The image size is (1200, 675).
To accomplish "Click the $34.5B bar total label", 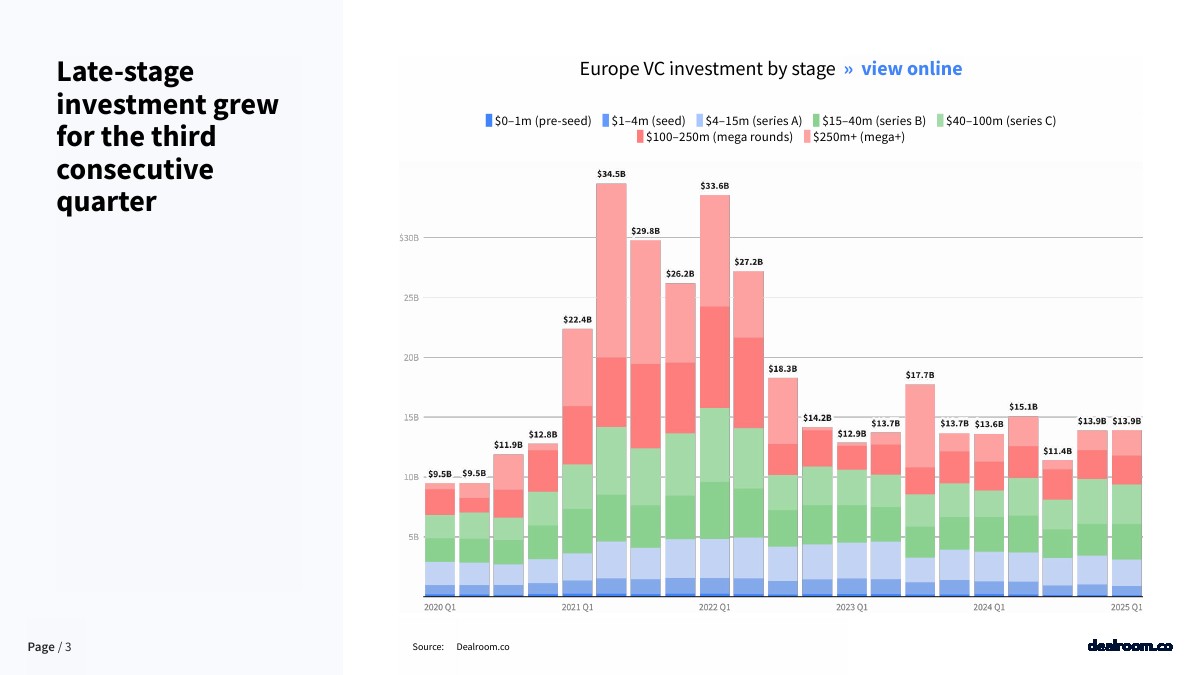I will [611, 174].
